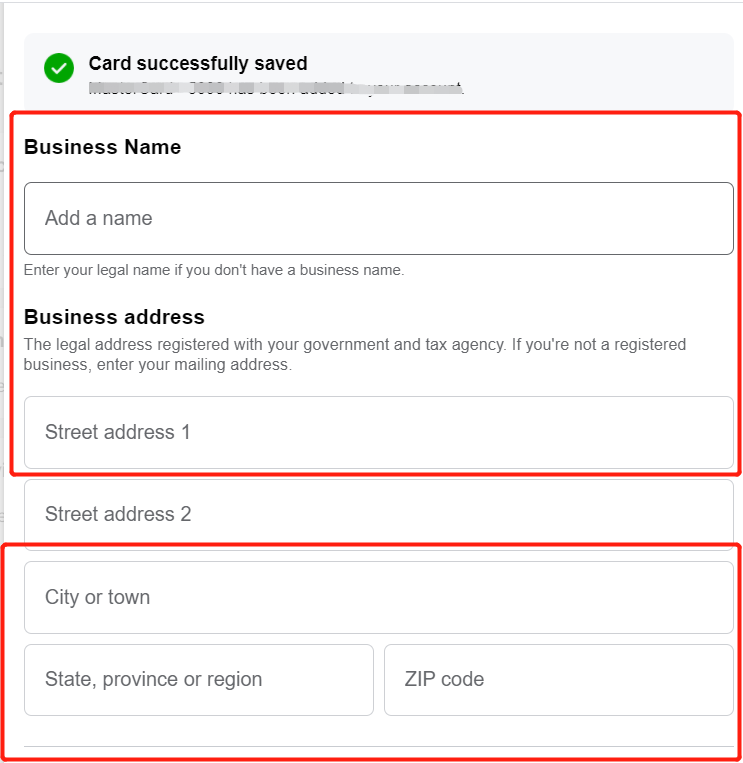Click the horizontal divider below ZIP code
This screenshot has width=743, height=763.
pos(378,746)
